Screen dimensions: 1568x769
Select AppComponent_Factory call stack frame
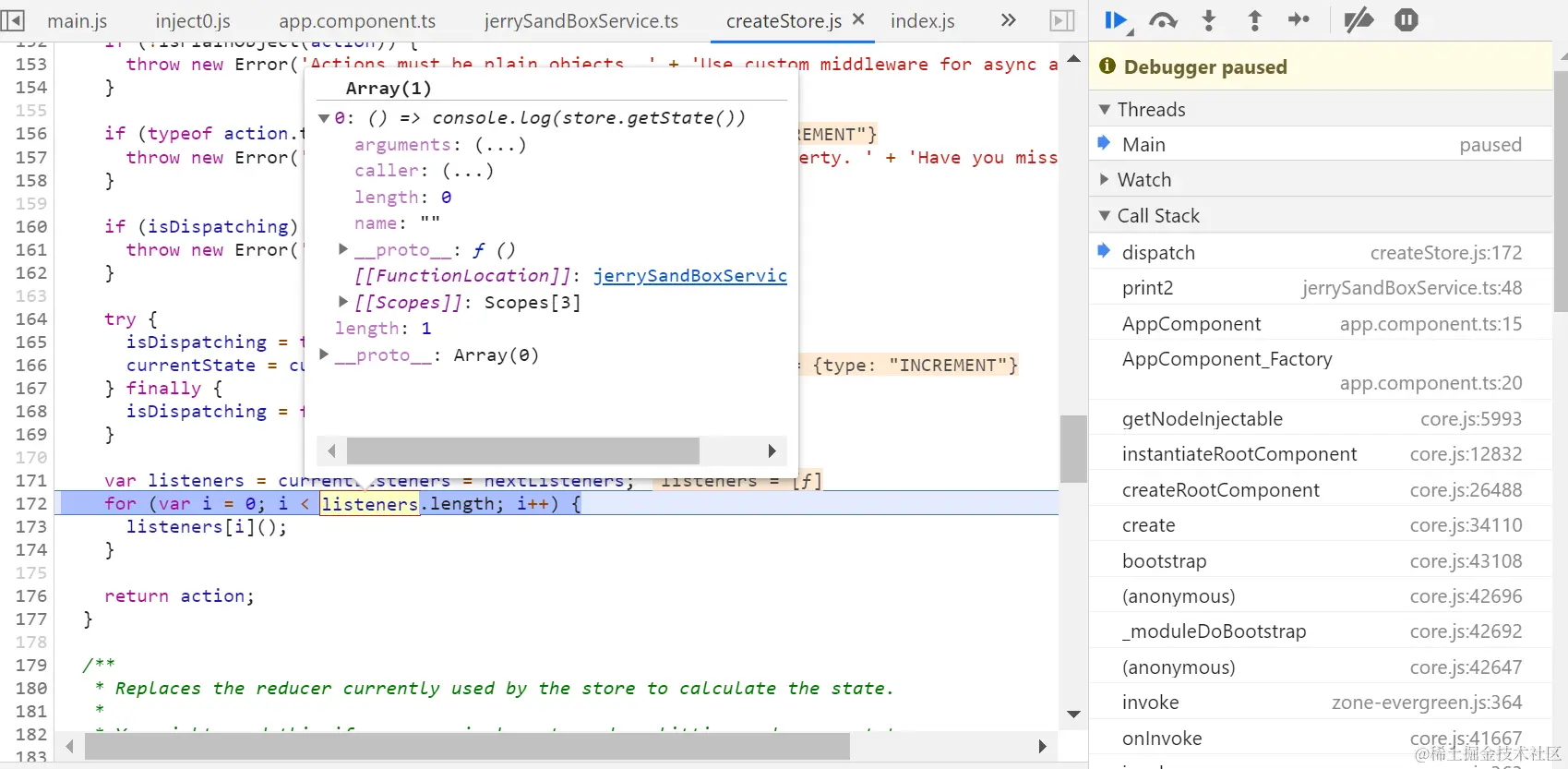click(1321, 371)
